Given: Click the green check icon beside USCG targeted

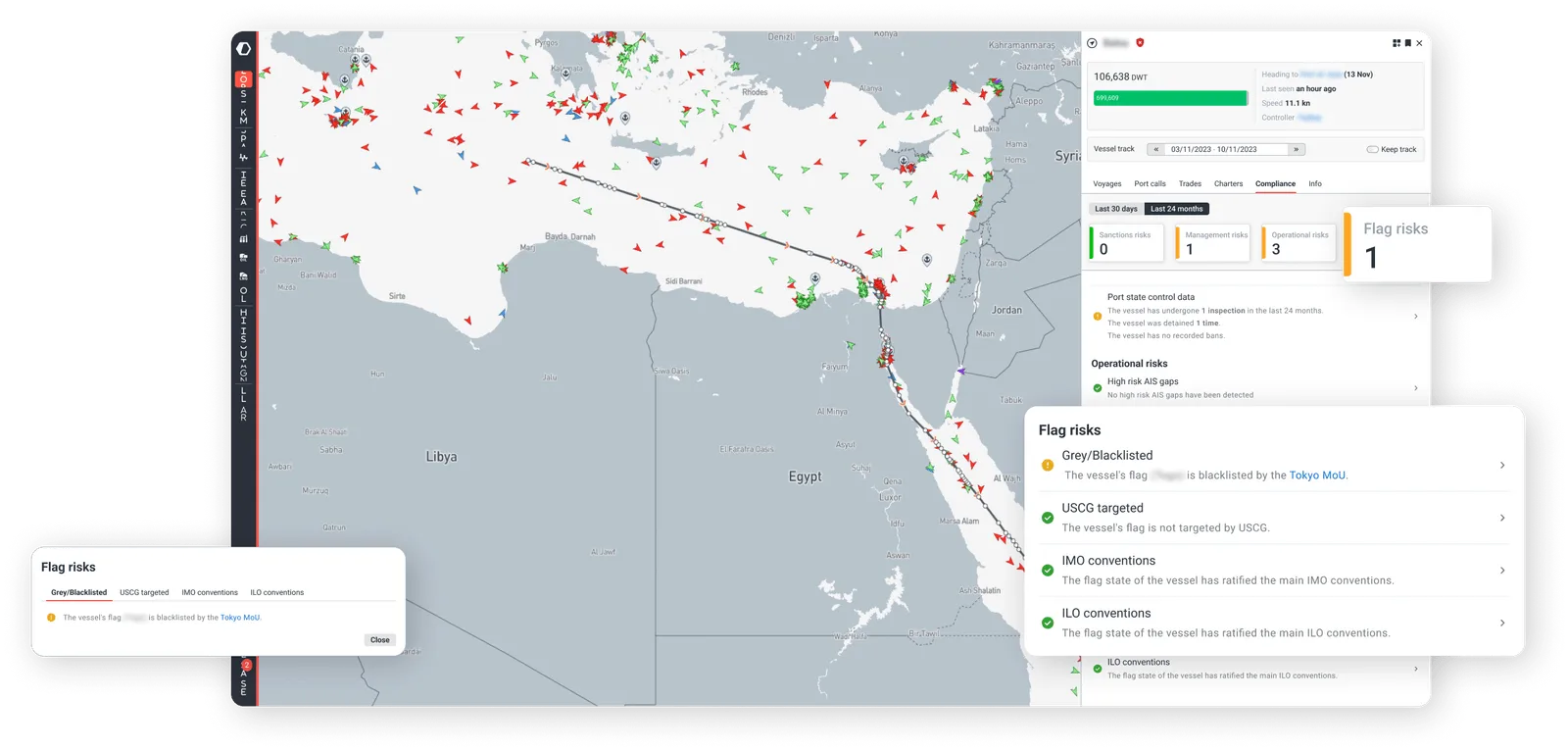Looking at the screenshot, I should click(x=1048, y=518).
